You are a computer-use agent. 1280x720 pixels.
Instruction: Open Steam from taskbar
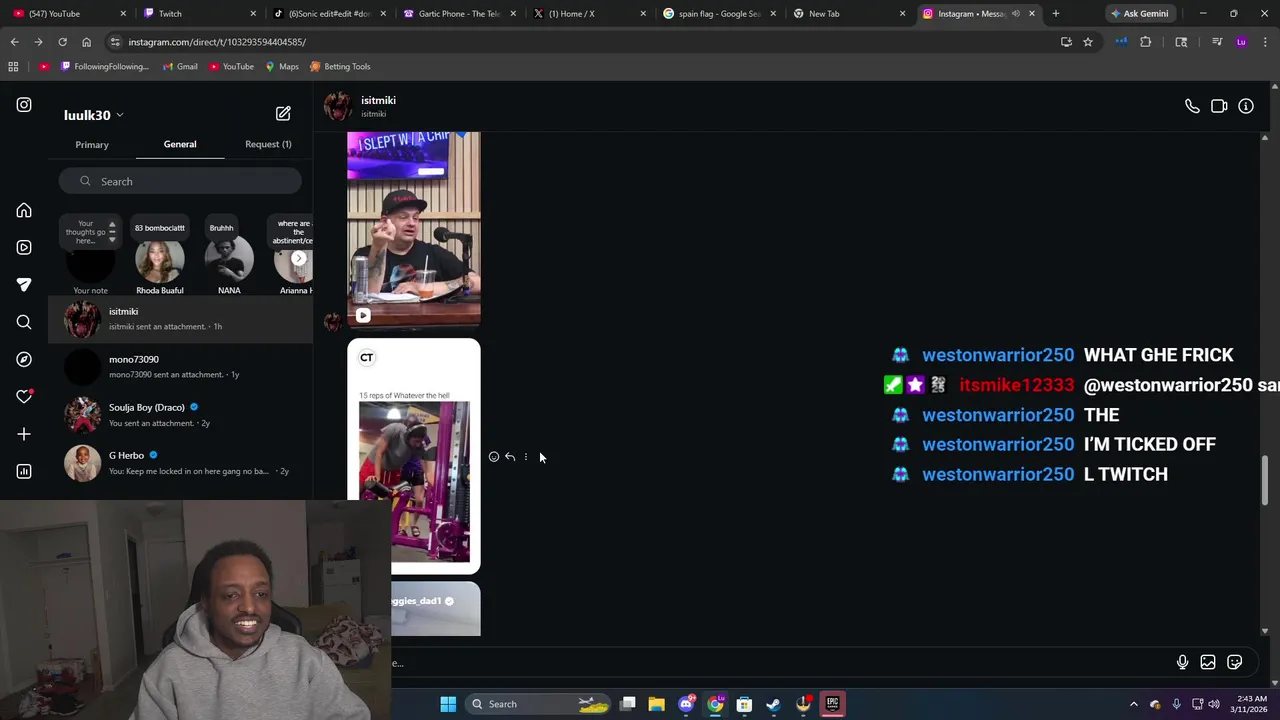pyautogui.click(x=773, y=704)
